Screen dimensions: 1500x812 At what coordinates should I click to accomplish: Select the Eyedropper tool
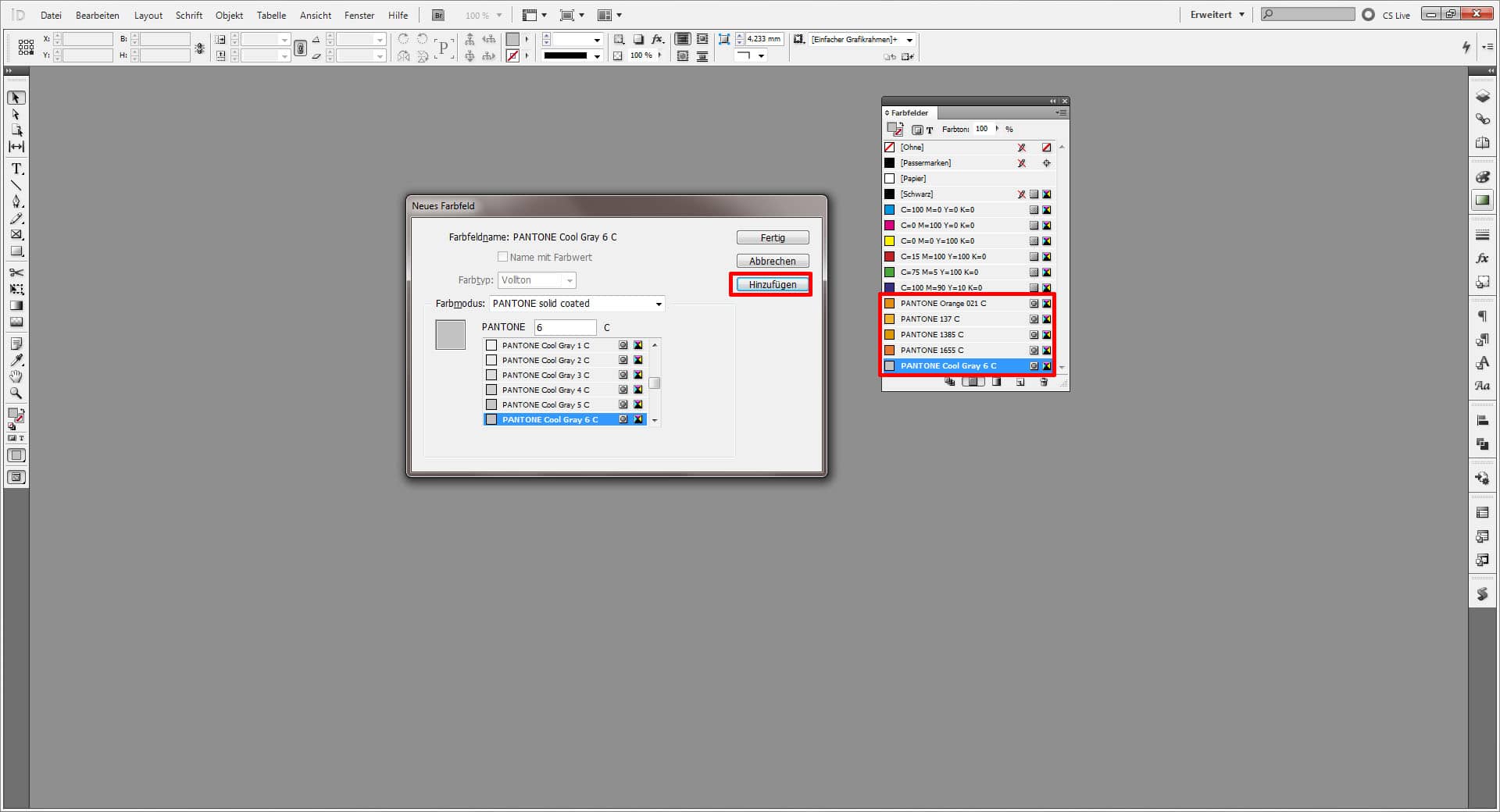tap(16, 360)
